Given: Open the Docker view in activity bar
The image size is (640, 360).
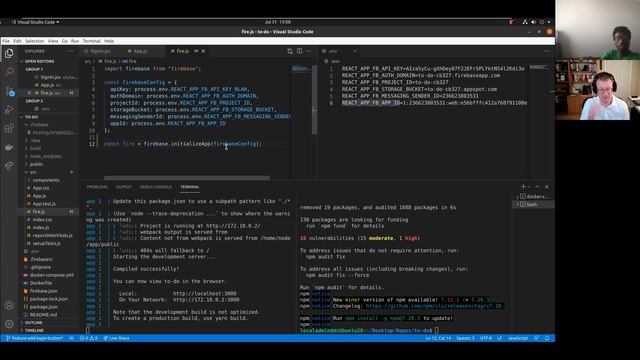Looking at the screenshot, I should tap(9, 147).
